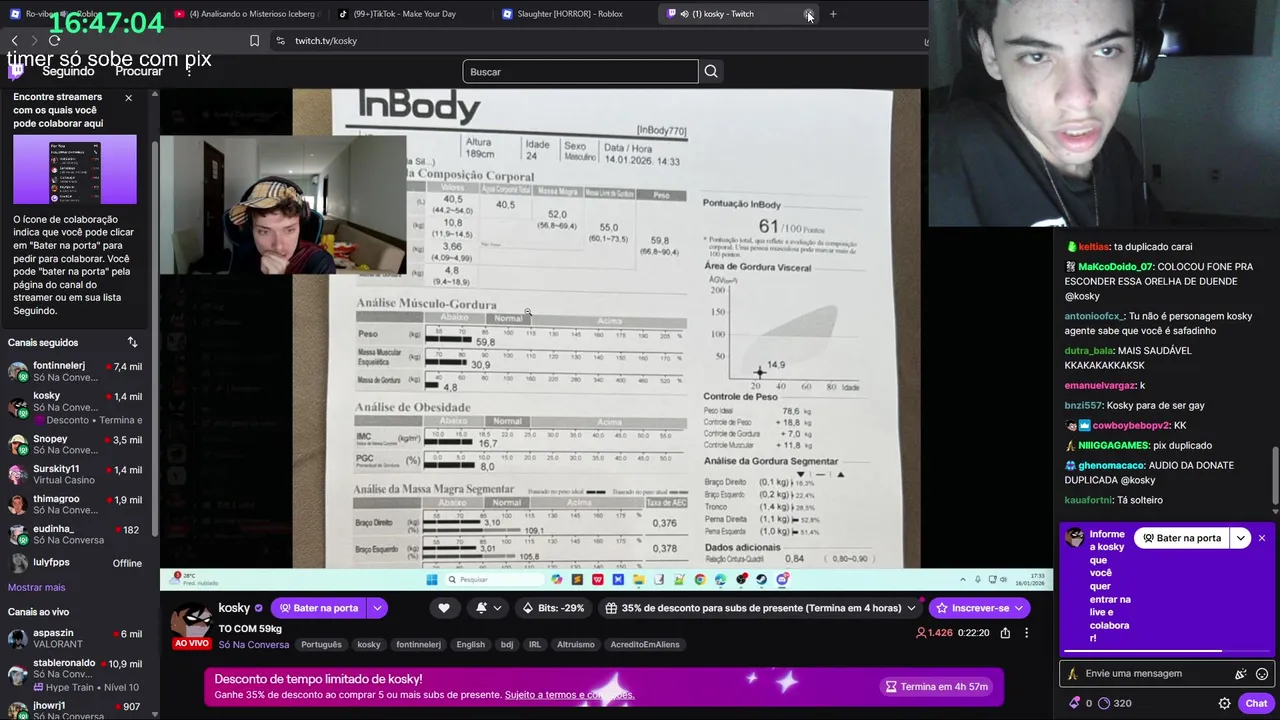Go back with browser back arrow
1280x720 pixels.
click(x=14, y=41)
